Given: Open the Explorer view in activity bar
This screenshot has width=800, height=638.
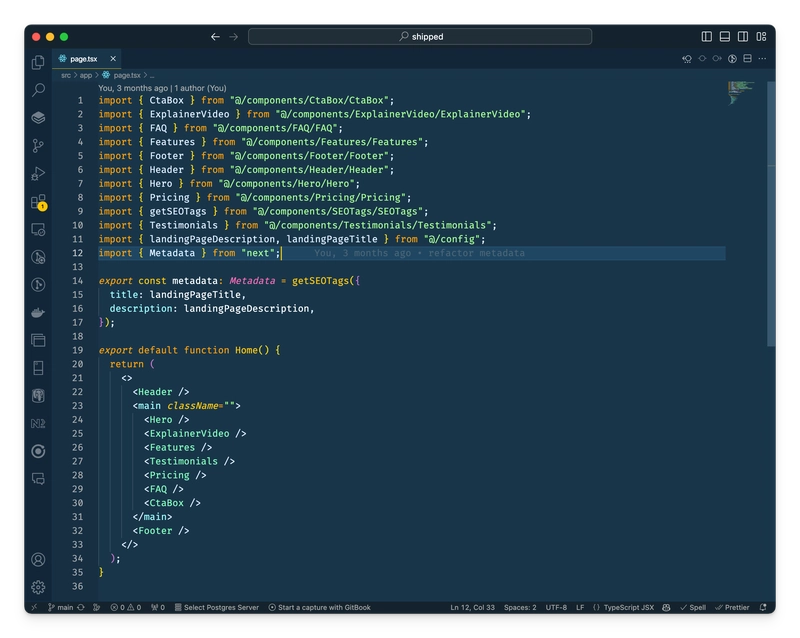Looking at the screenshot, I should (x=38, y=62).
